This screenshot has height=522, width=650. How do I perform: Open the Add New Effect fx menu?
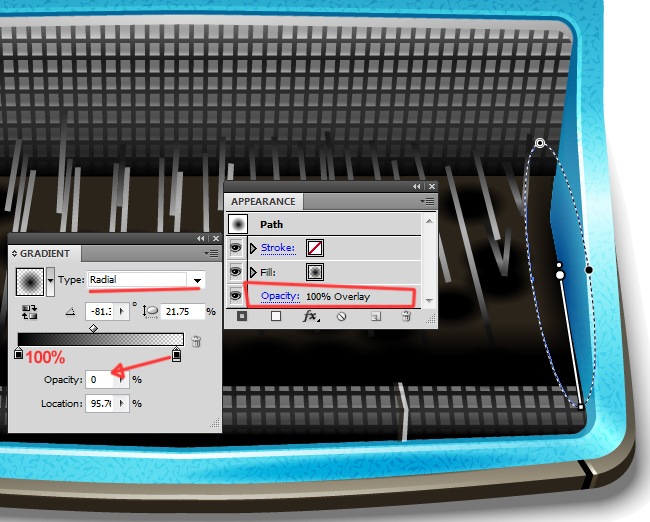point(310,316)
